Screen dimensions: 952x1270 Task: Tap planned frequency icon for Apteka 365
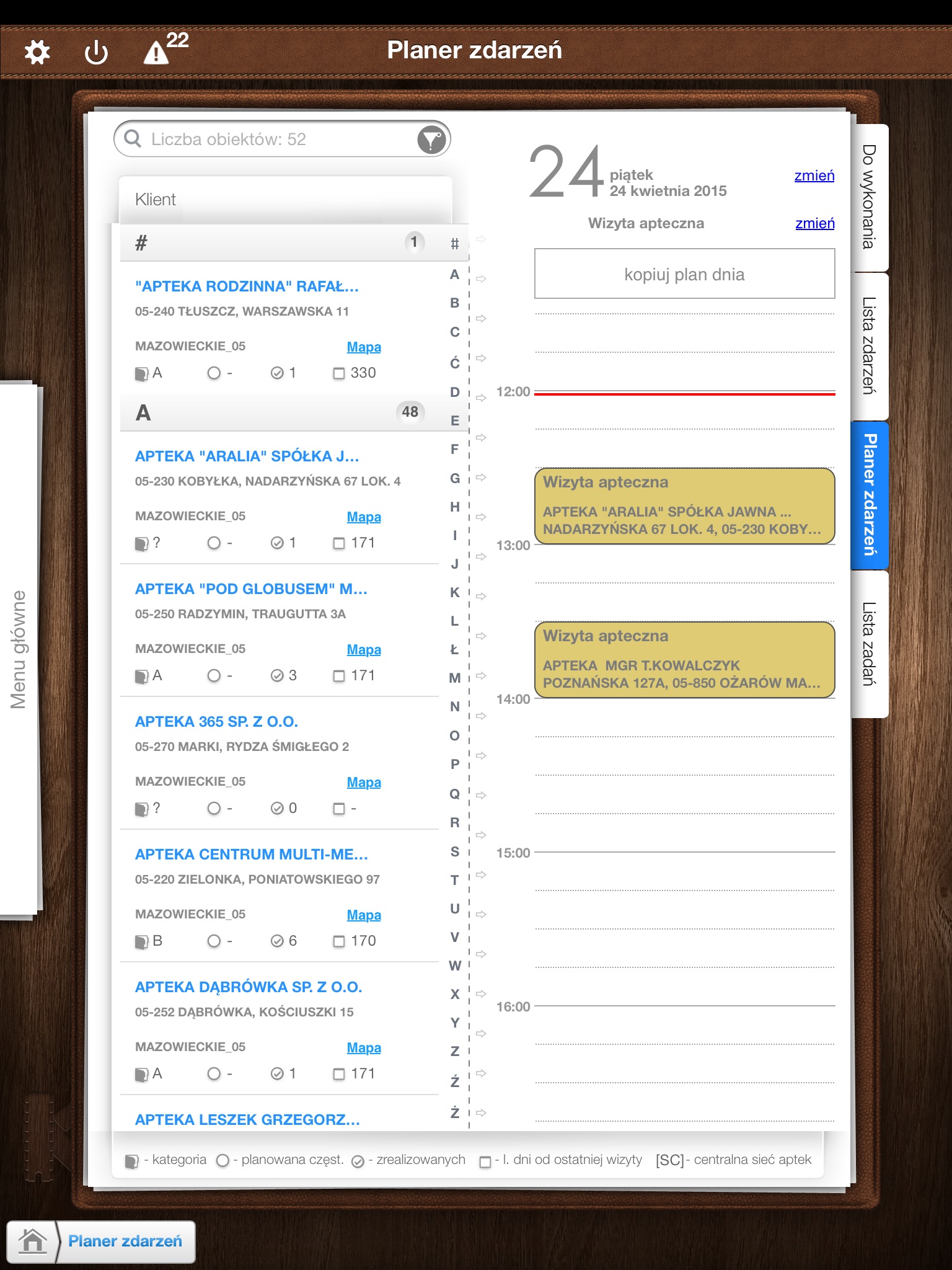click(214, 808)
